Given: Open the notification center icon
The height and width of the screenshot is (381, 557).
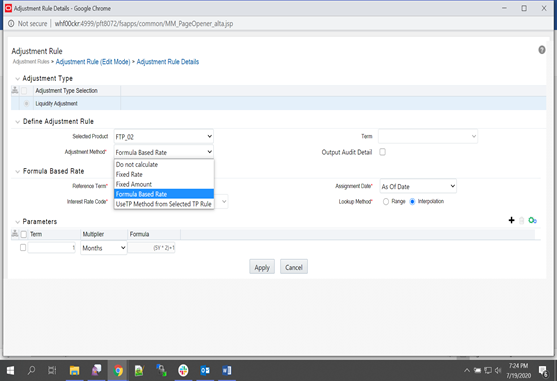Looking at the screenshot, I should tap(543, 371).
